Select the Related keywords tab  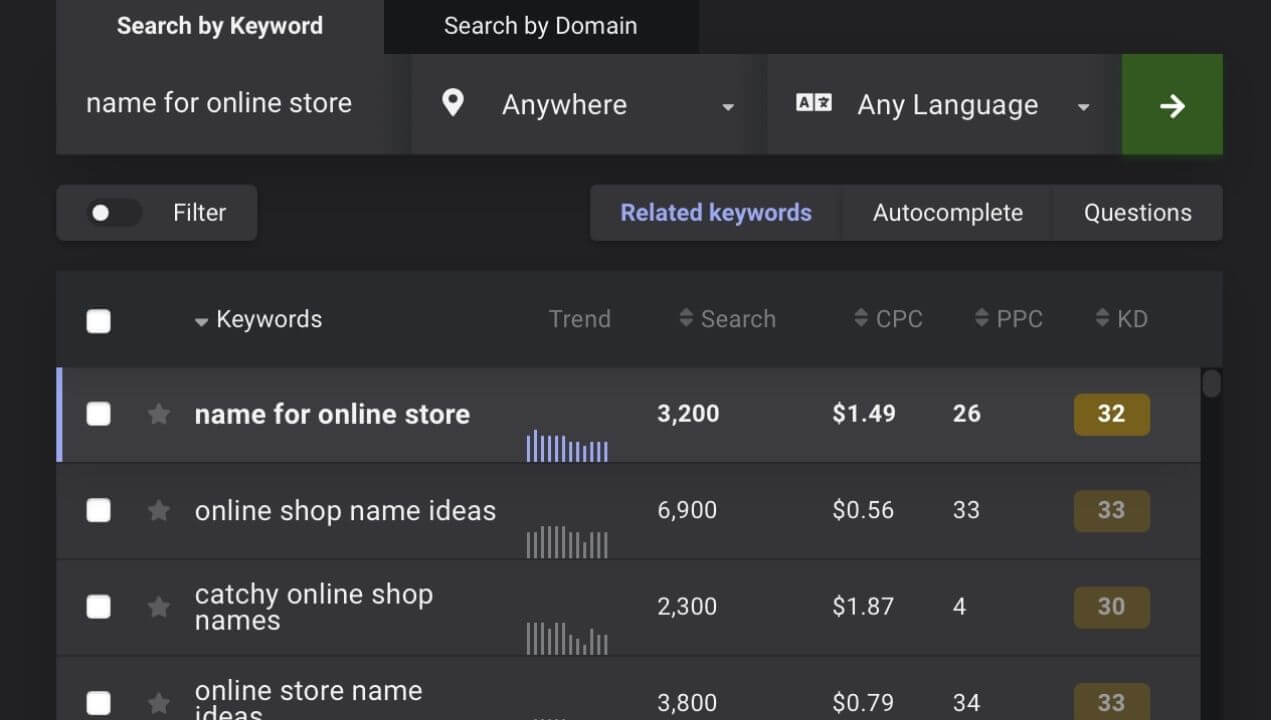coord(716,213)
